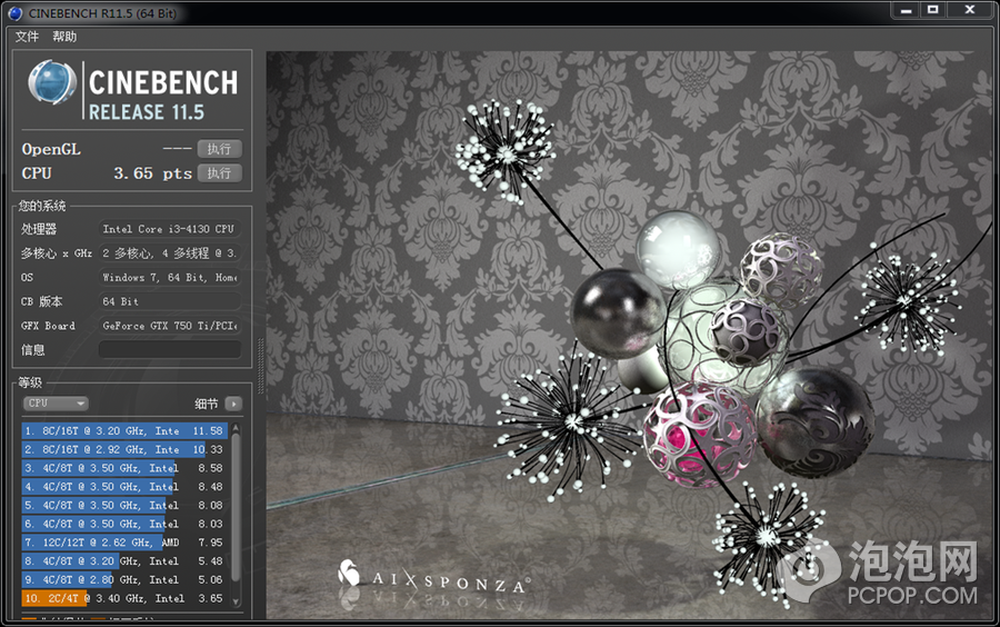Click the panel splitter handle beside render view
1000x627 pixels.
tap(260, 366)
